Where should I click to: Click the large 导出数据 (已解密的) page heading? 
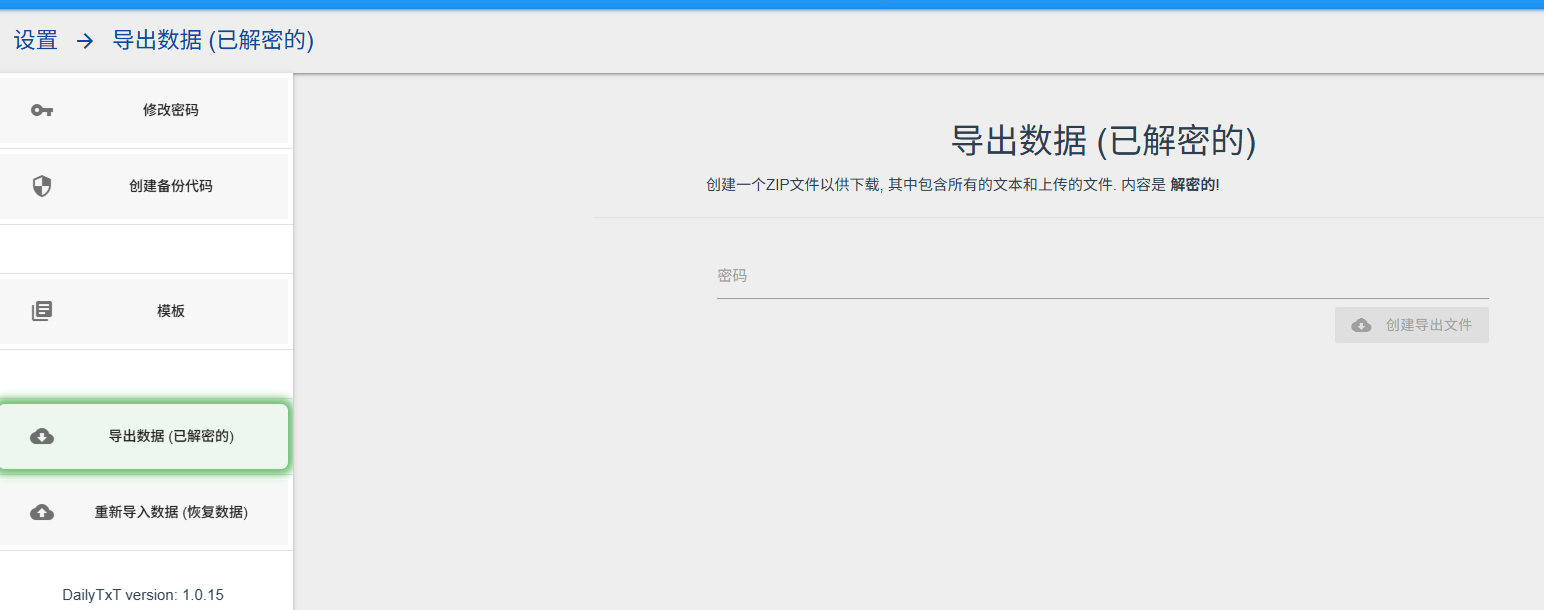(x=1103, y=141)
